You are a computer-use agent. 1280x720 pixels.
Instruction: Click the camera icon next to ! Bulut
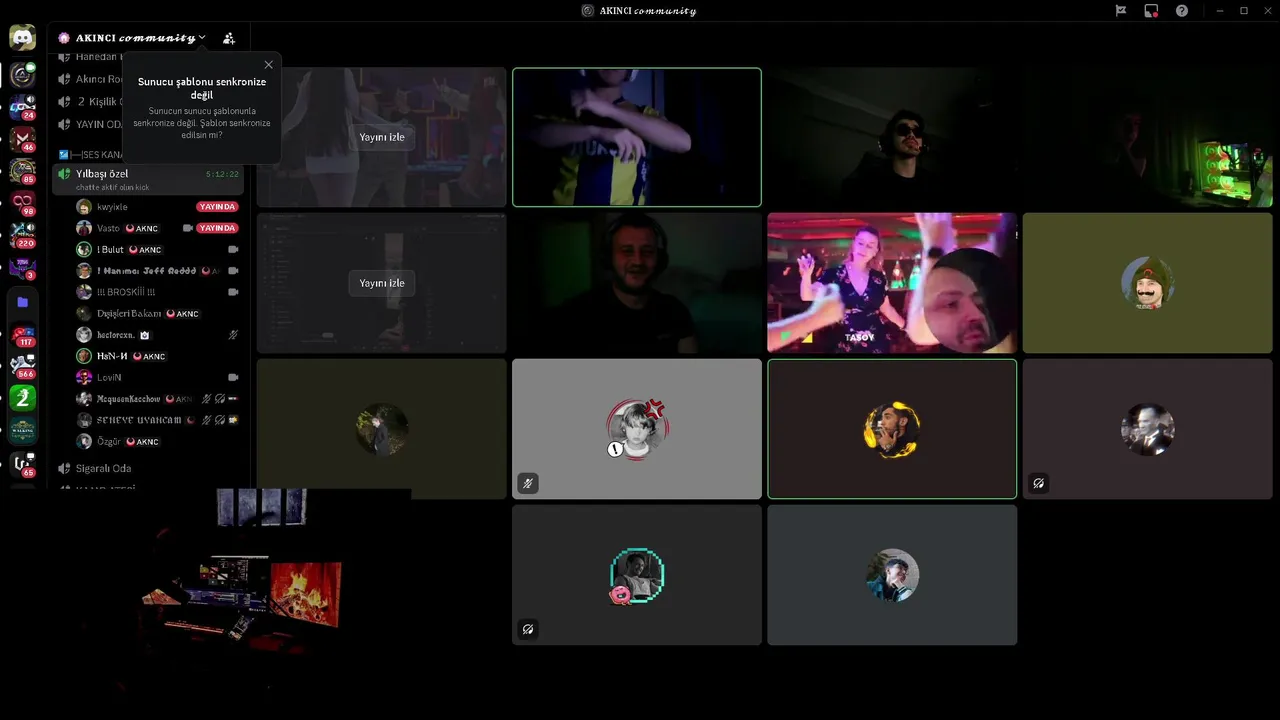coord(233,249)
